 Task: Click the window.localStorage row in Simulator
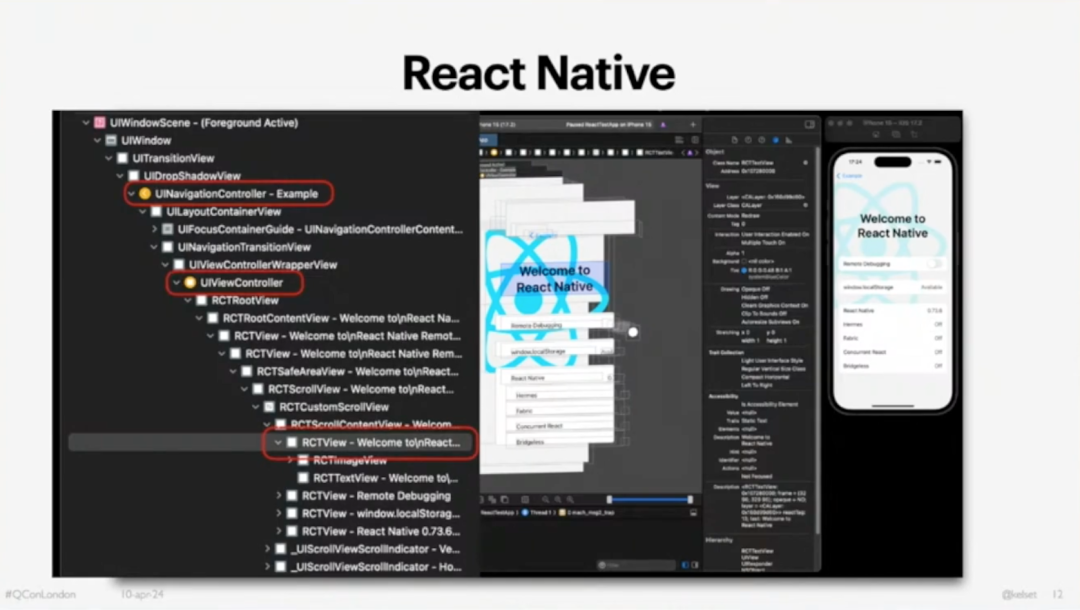pyautogui.click(x=892, y=287)
